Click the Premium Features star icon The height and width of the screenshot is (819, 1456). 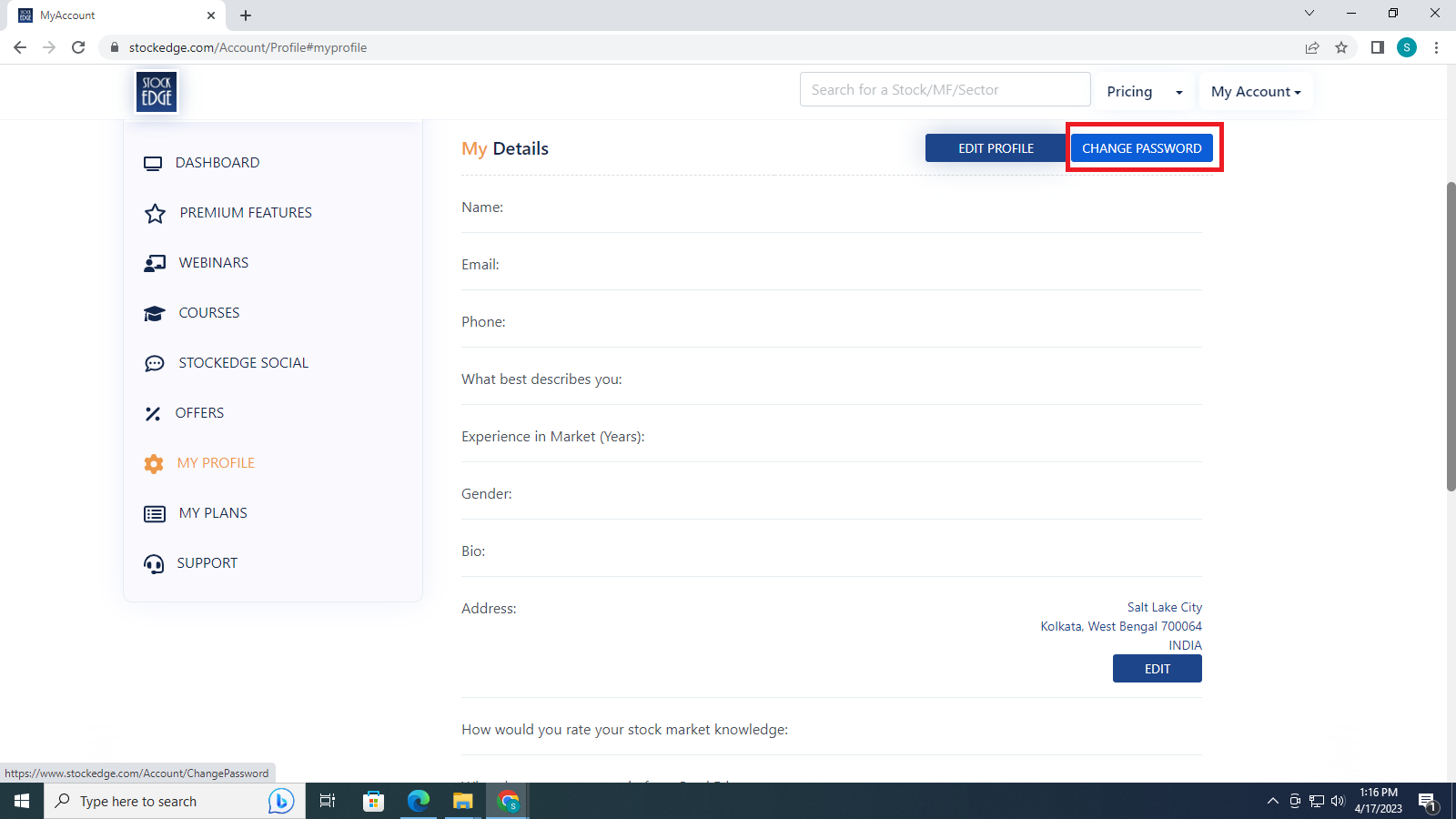coord(155,213)
